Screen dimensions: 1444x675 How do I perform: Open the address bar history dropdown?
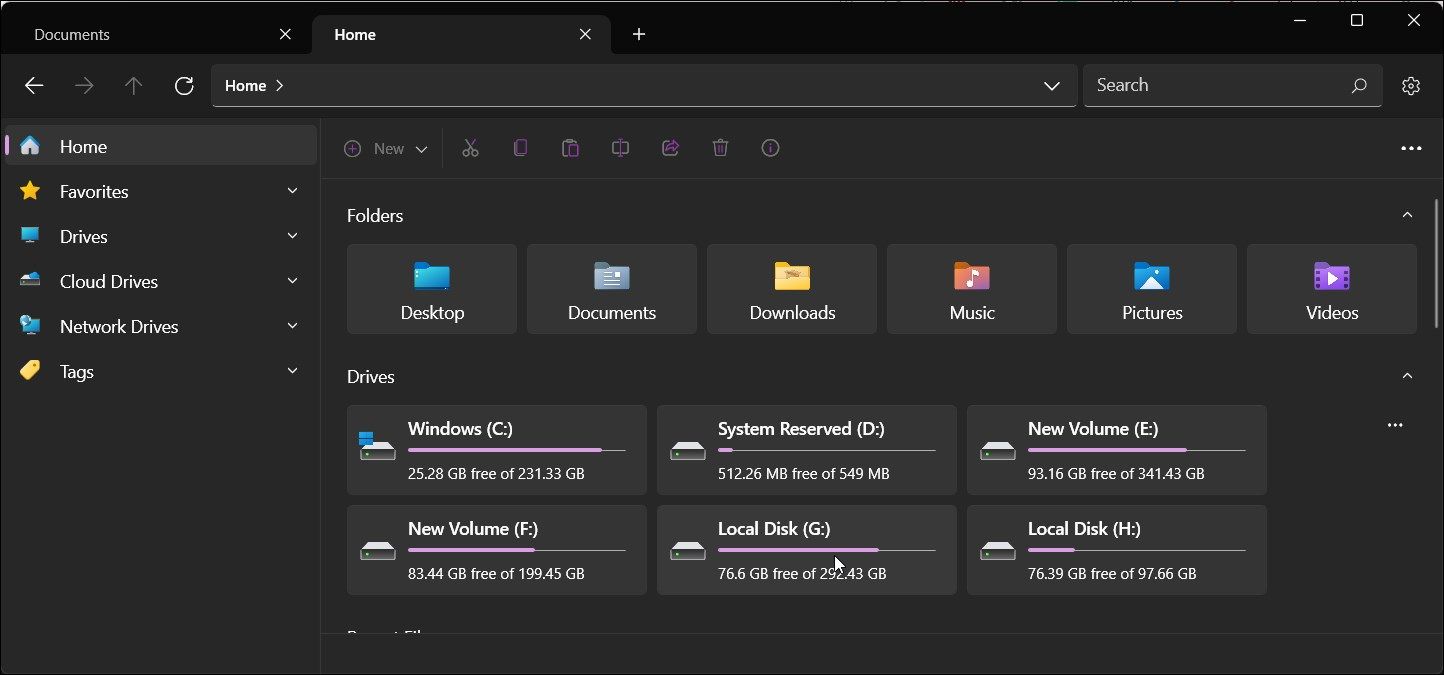[1051, 86]
